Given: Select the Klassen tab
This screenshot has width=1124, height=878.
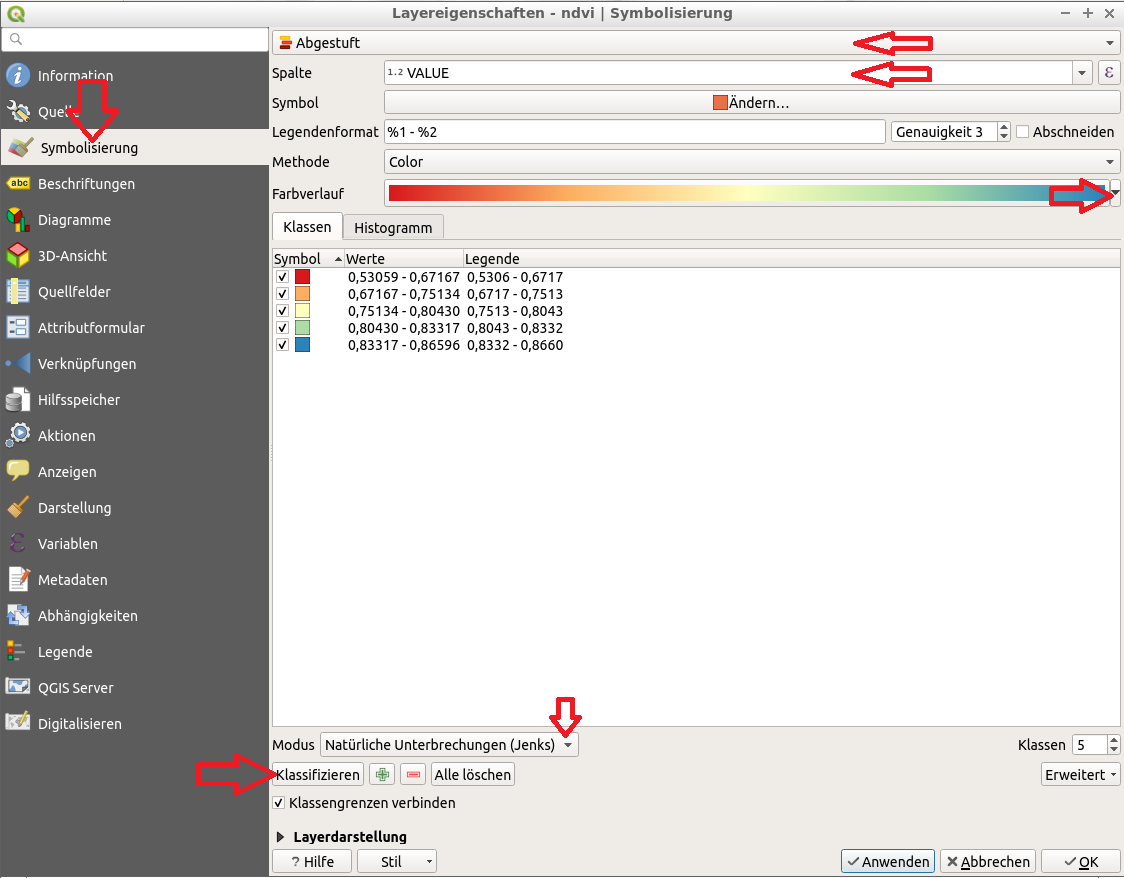Looking at the screenshot, I should (307, 227).
